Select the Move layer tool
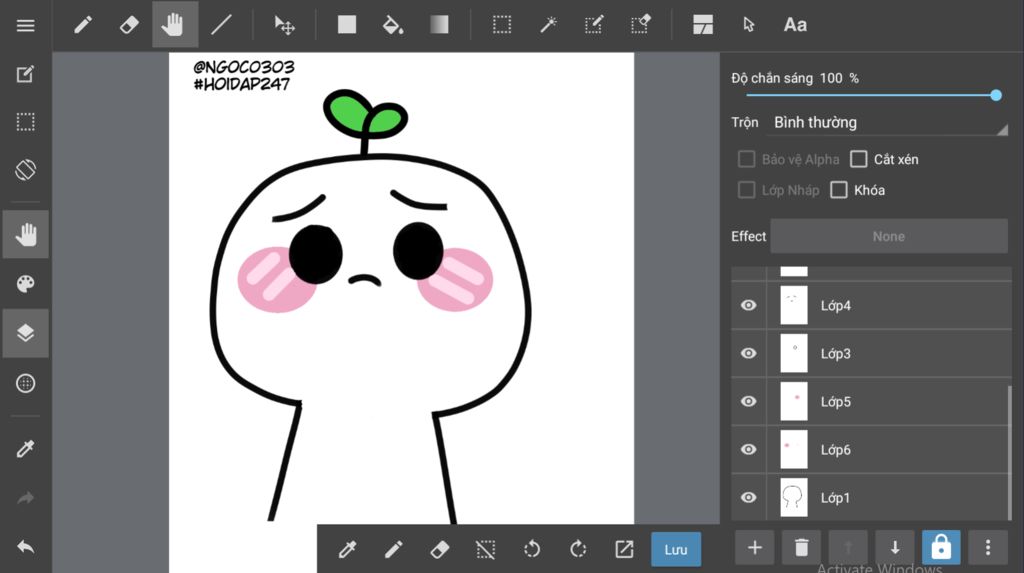 284,25
